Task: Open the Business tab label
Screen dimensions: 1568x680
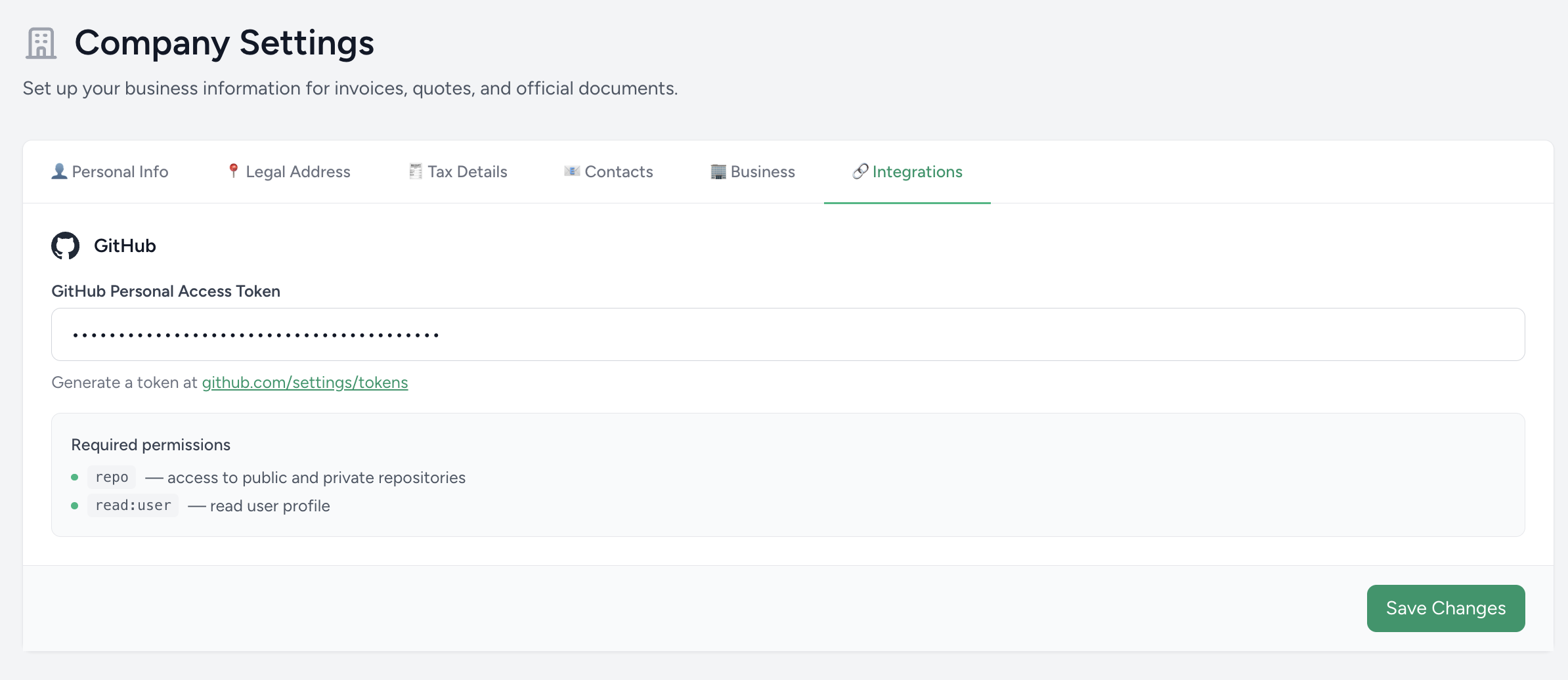Action: (762, 172)
